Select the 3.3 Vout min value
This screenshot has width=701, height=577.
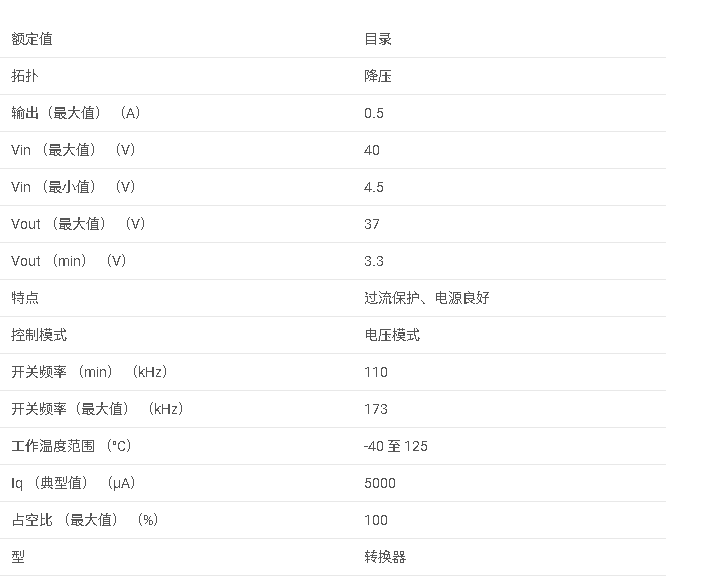(373, 261)
